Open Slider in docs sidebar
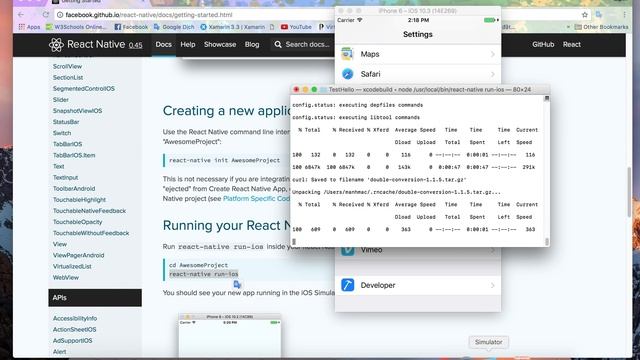Image resolution: width=640 pixels, height=360 pixels. tap(60, 100)
